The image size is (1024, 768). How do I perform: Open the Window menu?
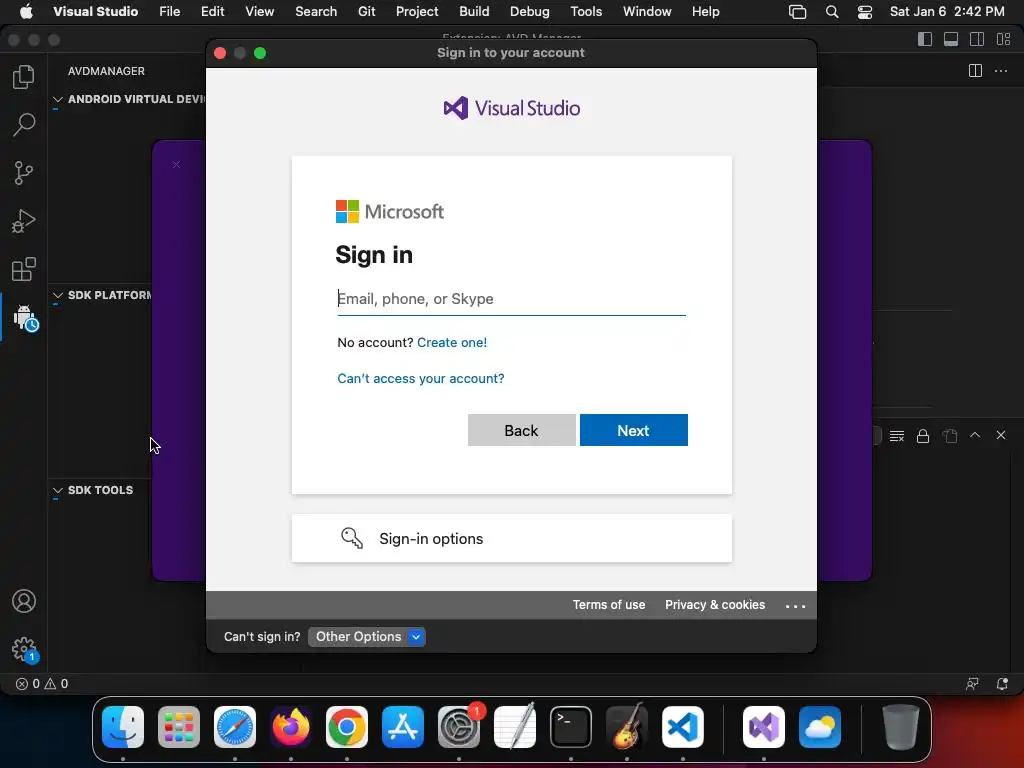647,12
